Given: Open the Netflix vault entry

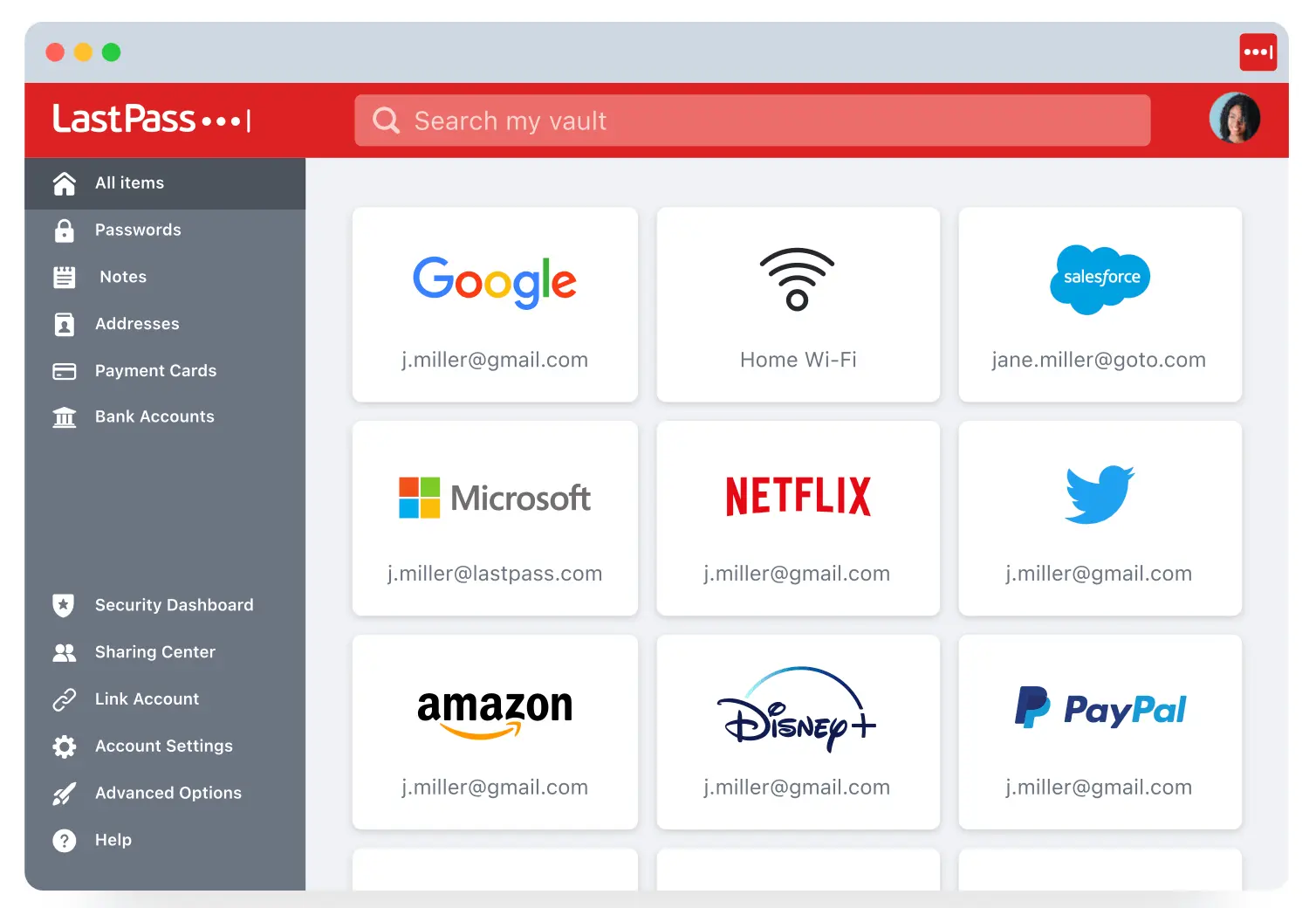Looking at the screenshot, I should (x=798, y=519).
